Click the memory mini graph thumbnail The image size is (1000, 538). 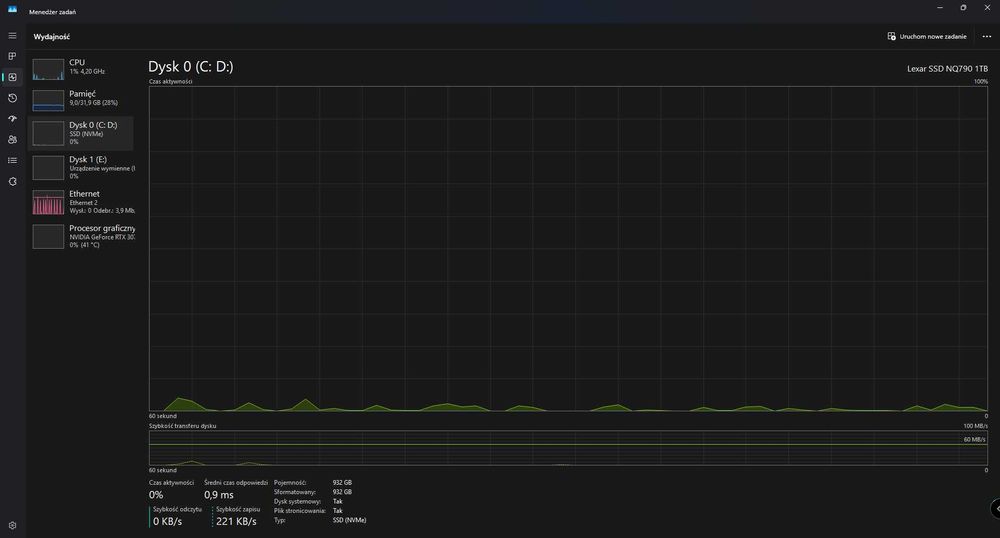[x=48, y=100]
